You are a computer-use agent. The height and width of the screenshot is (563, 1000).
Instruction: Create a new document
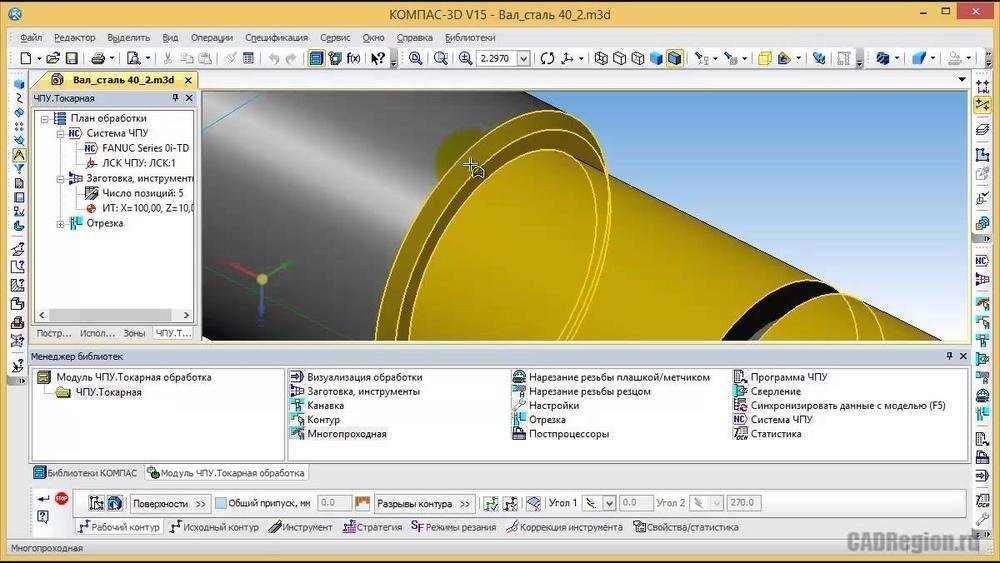(26, 58)
